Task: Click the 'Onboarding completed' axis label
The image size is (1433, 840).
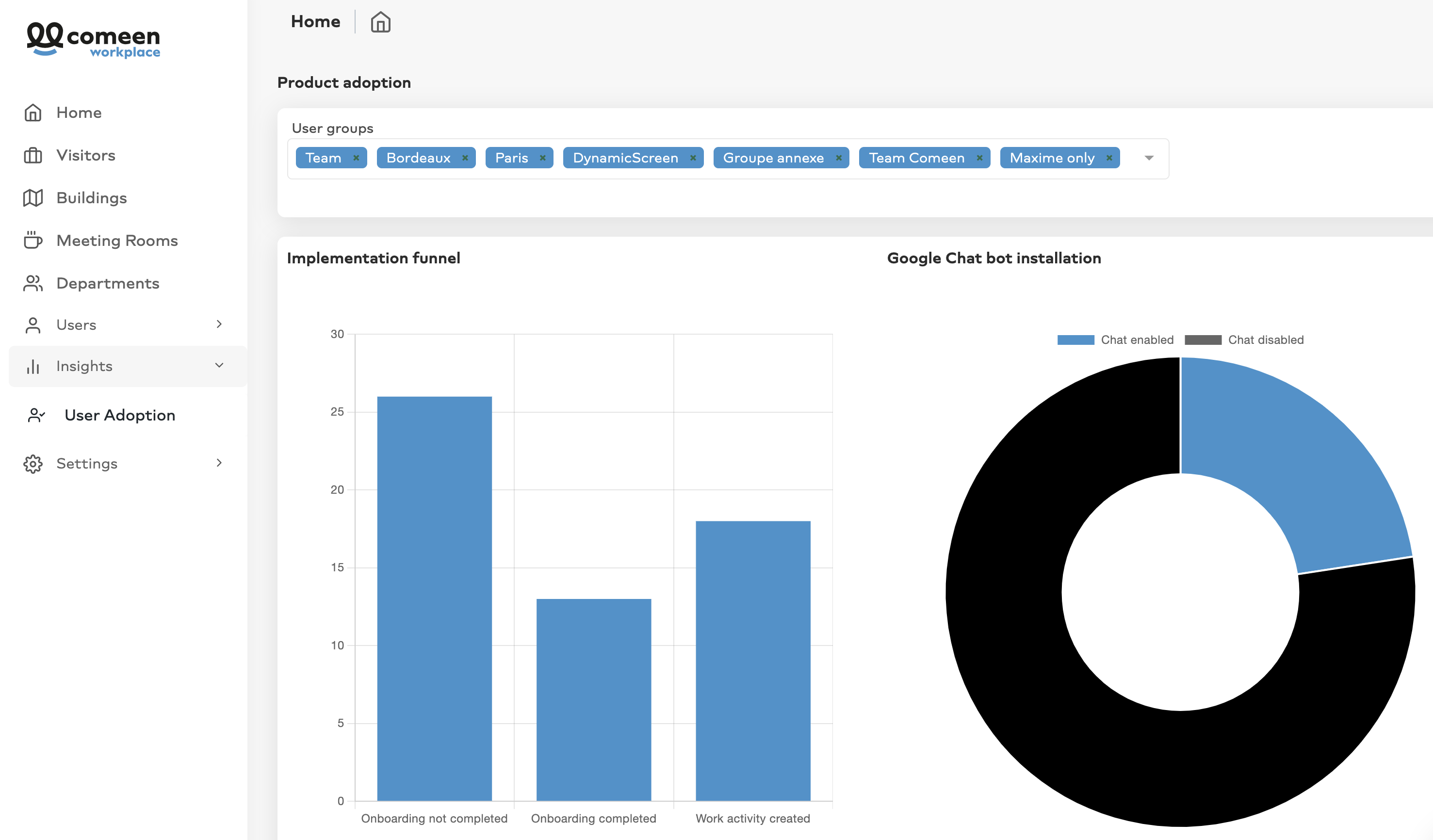Action: point(594,818)
